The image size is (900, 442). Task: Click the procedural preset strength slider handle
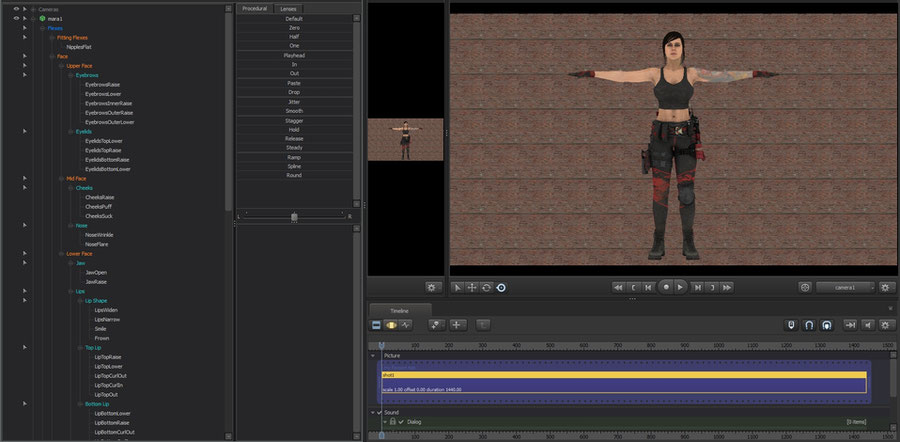(294, 216)
